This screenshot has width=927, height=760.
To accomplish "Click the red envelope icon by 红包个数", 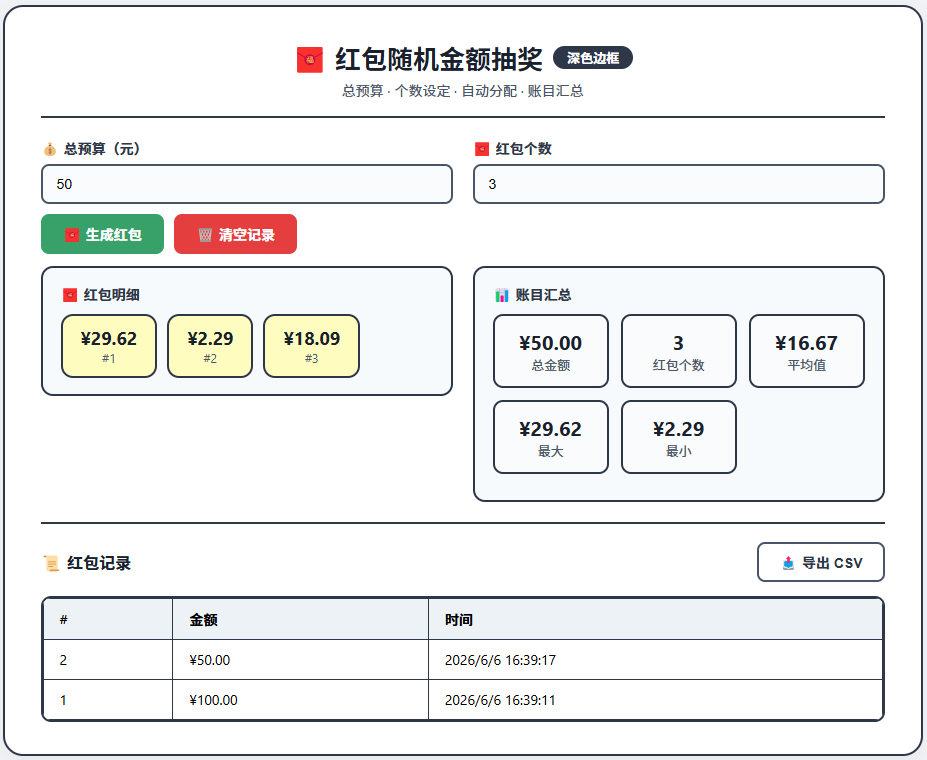I will [482, 149].
